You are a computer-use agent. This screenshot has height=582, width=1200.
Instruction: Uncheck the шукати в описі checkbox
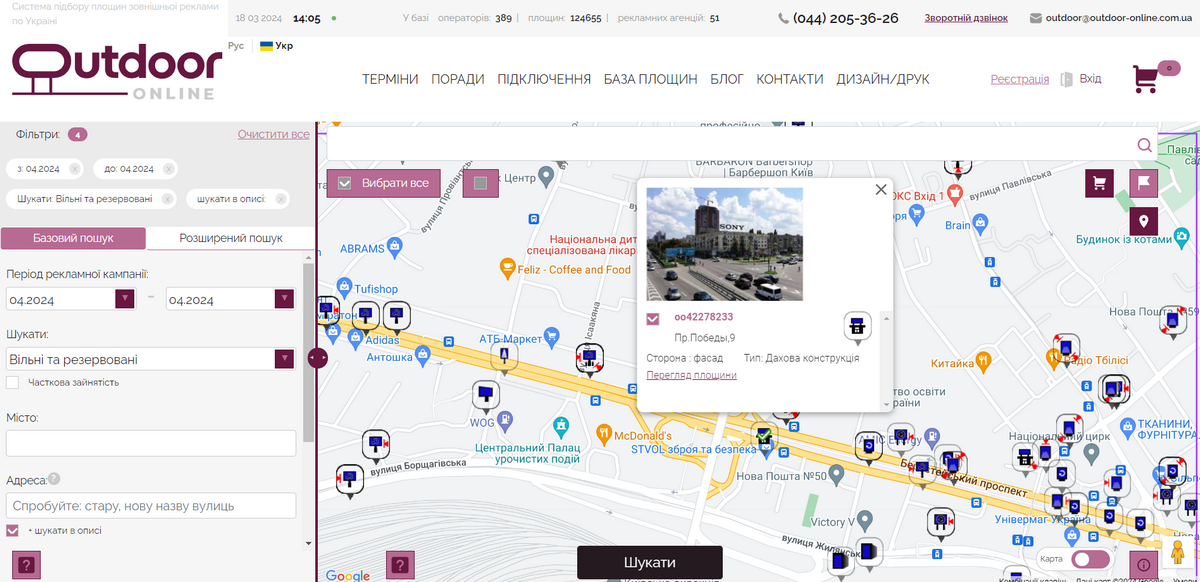[13, 530]
